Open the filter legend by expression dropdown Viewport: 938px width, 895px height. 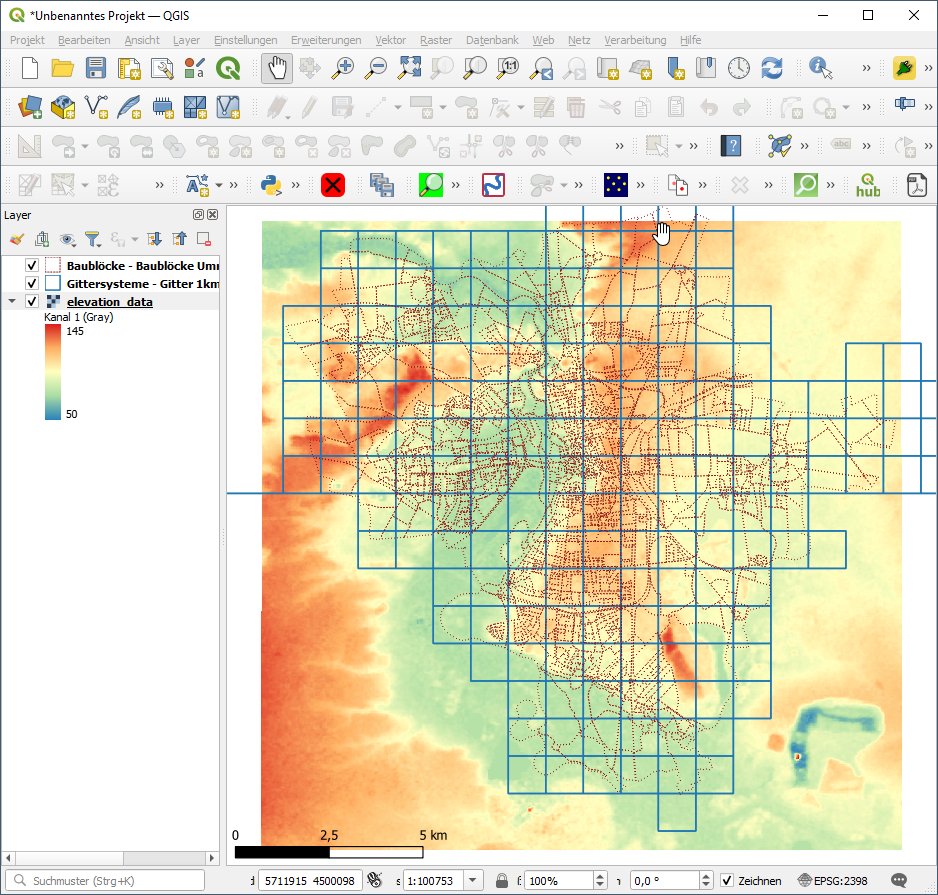[x=135, y=240]
